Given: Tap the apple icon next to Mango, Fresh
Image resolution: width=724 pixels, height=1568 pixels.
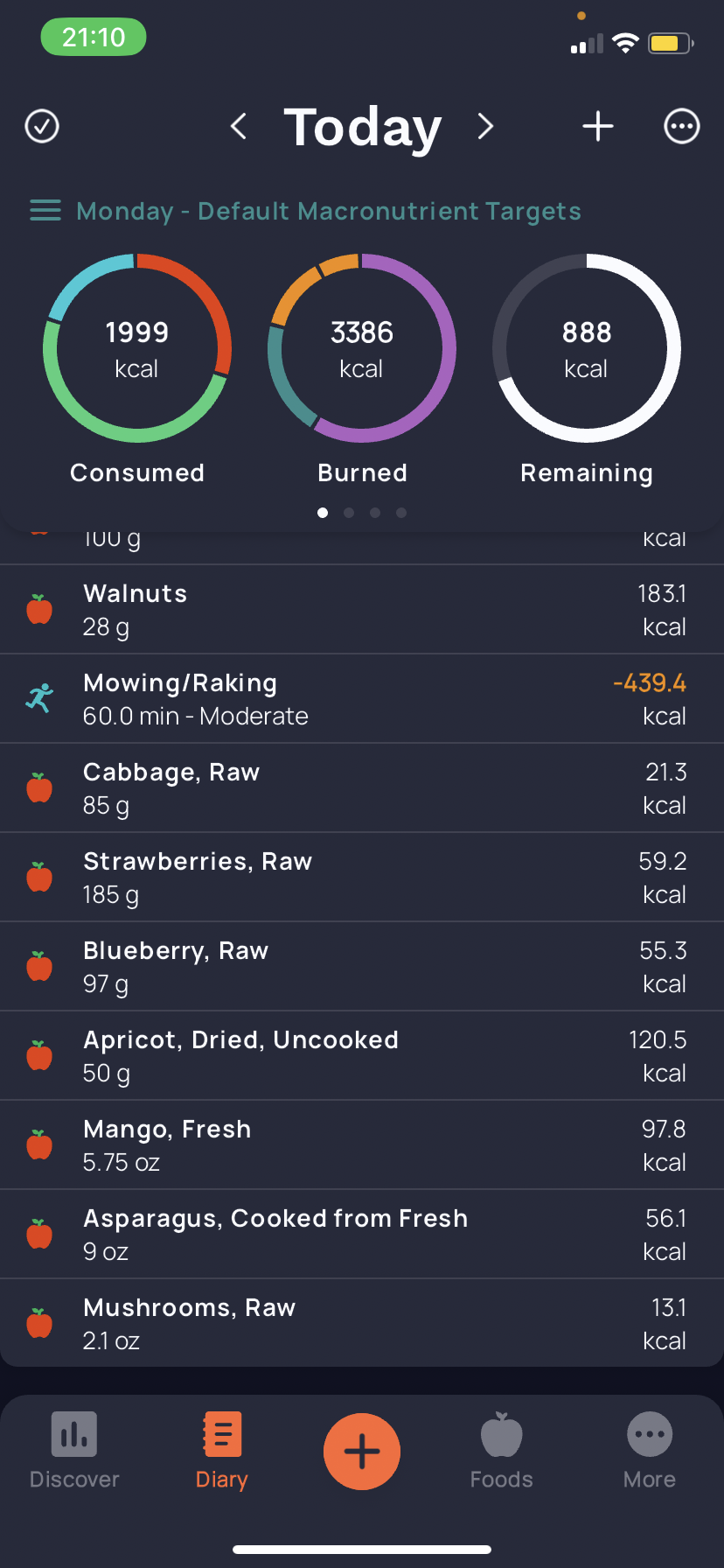Looking at the screenshot, I should pyautogui.click(x=39, y=1144).
